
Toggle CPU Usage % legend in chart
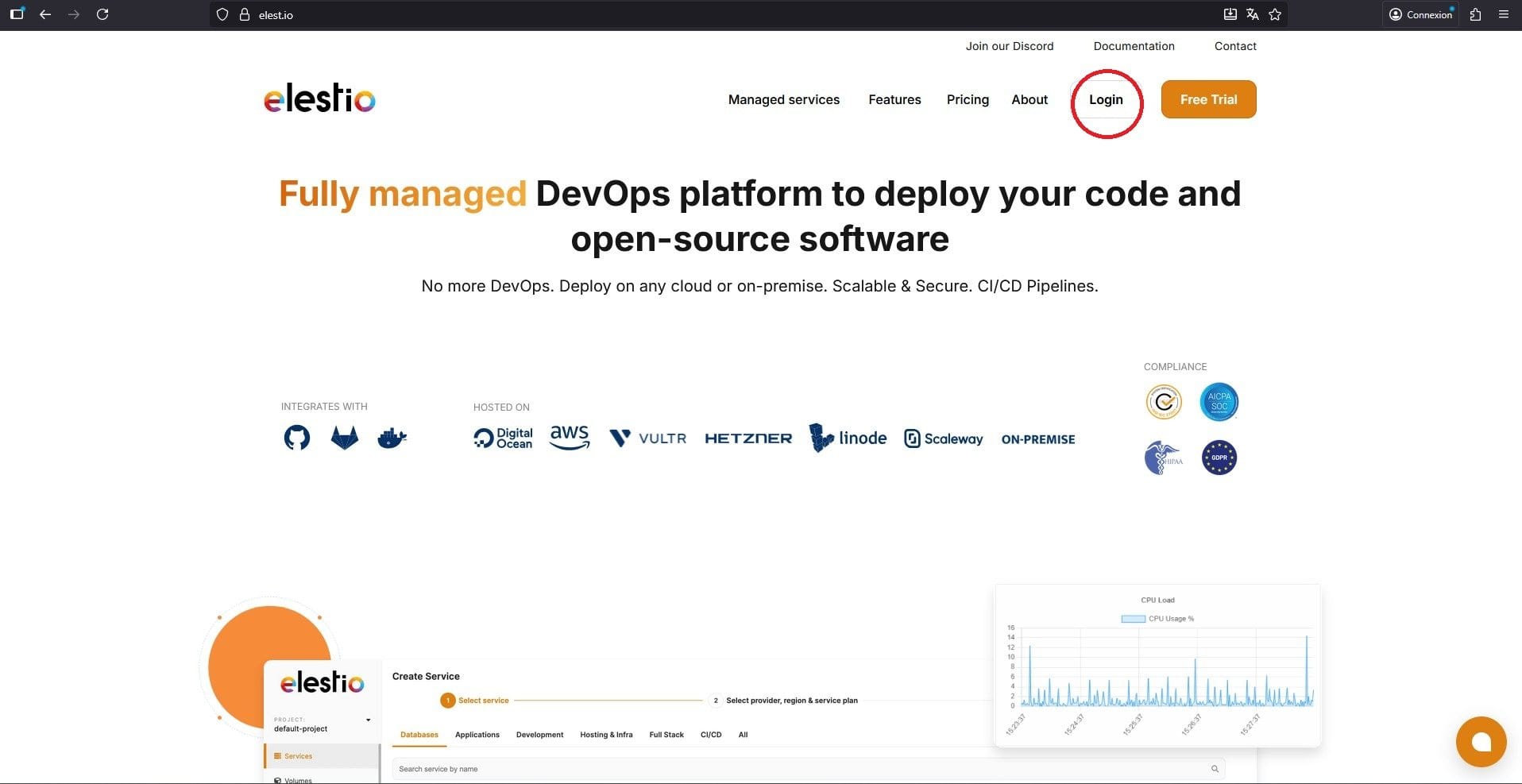point(1157,619)
